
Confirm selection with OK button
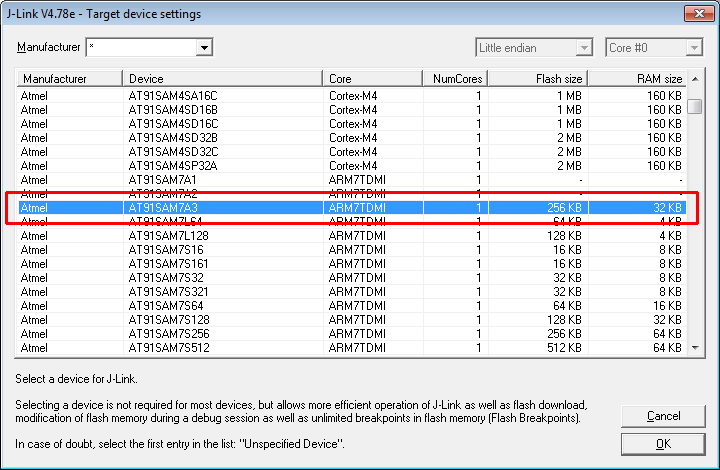coord(663,444)
